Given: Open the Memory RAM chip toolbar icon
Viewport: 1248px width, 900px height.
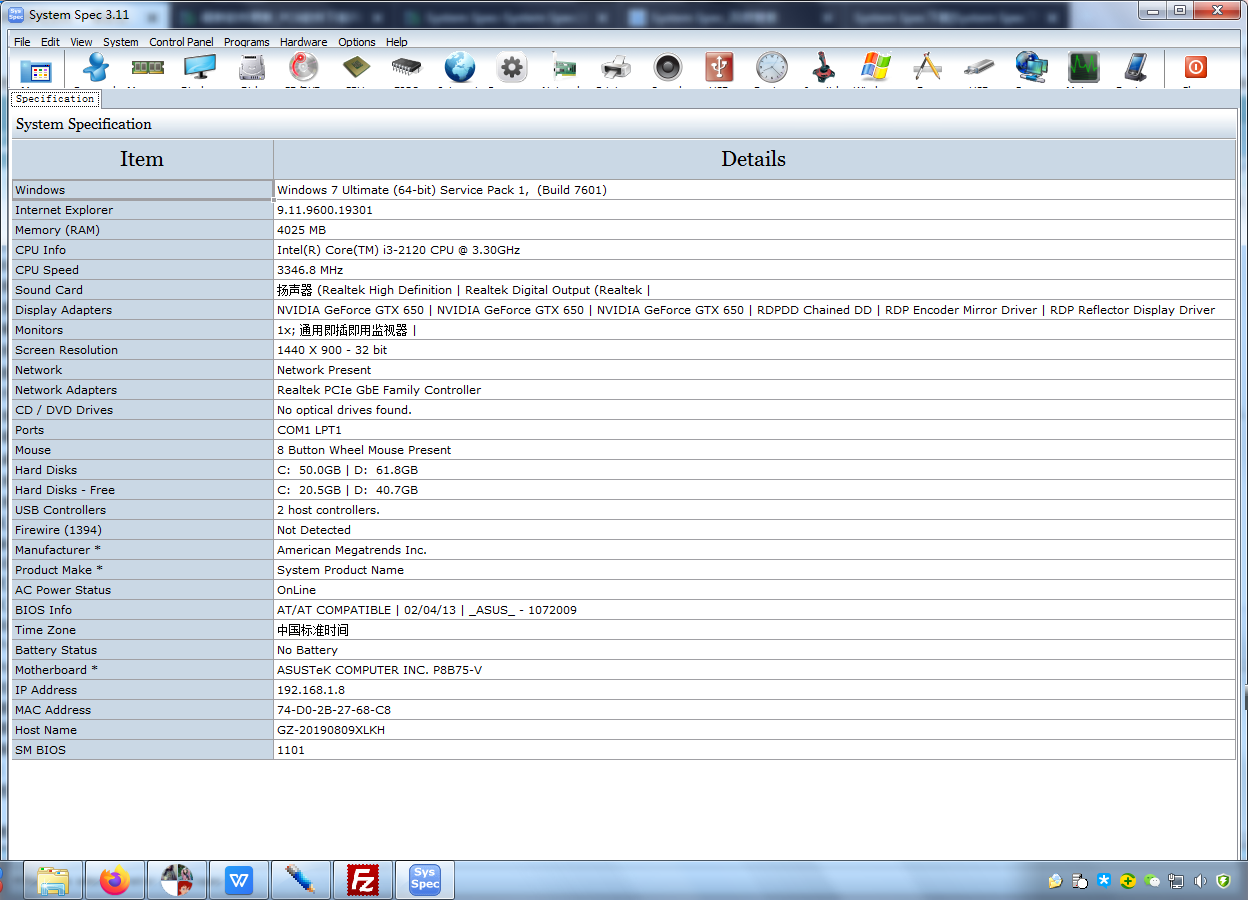Looking at the screenshot, I should (148, 68).
